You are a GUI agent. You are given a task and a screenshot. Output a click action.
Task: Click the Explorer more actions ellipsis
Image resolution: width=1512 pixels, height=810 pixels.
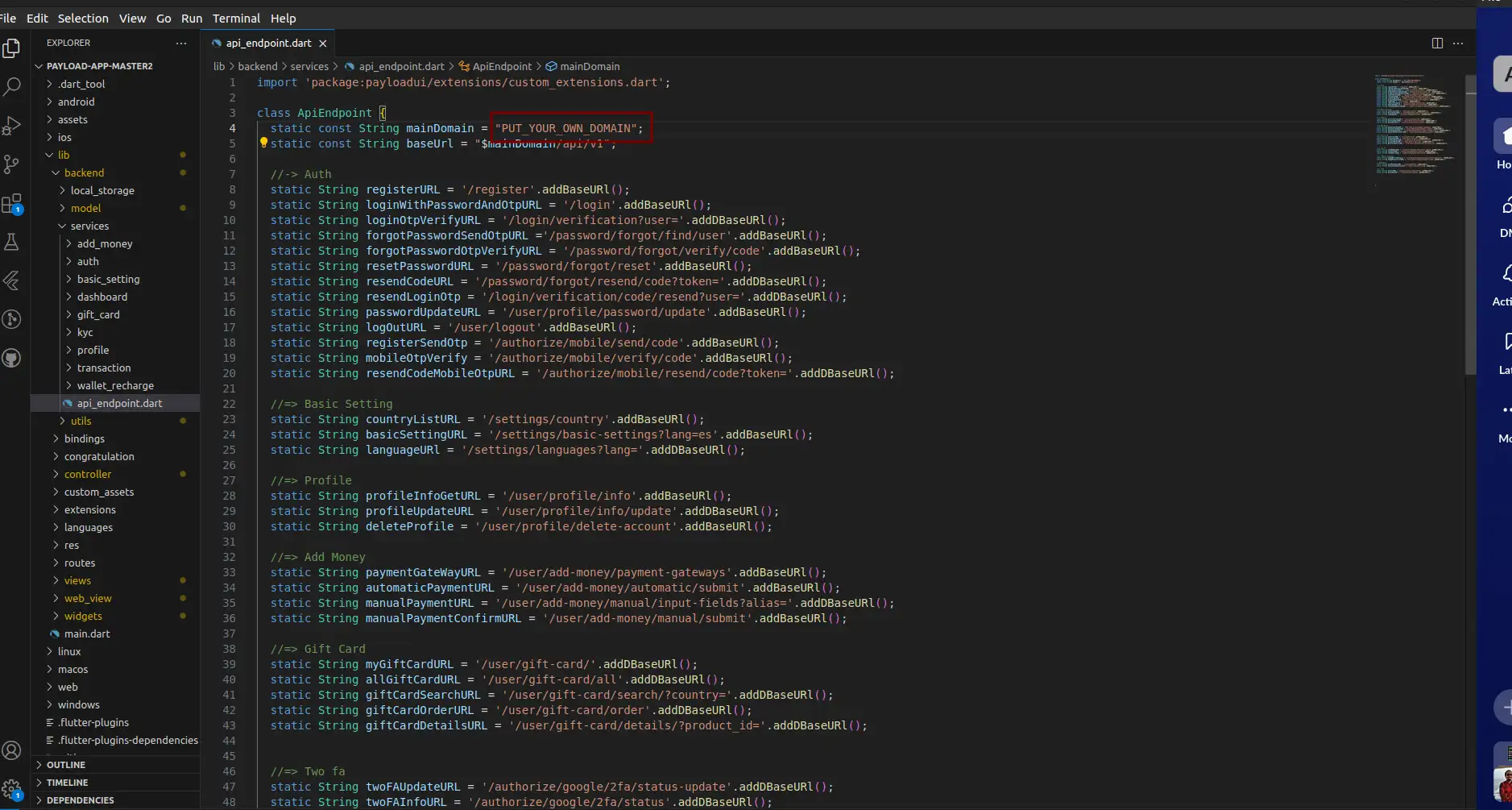(x=181, y=44)
